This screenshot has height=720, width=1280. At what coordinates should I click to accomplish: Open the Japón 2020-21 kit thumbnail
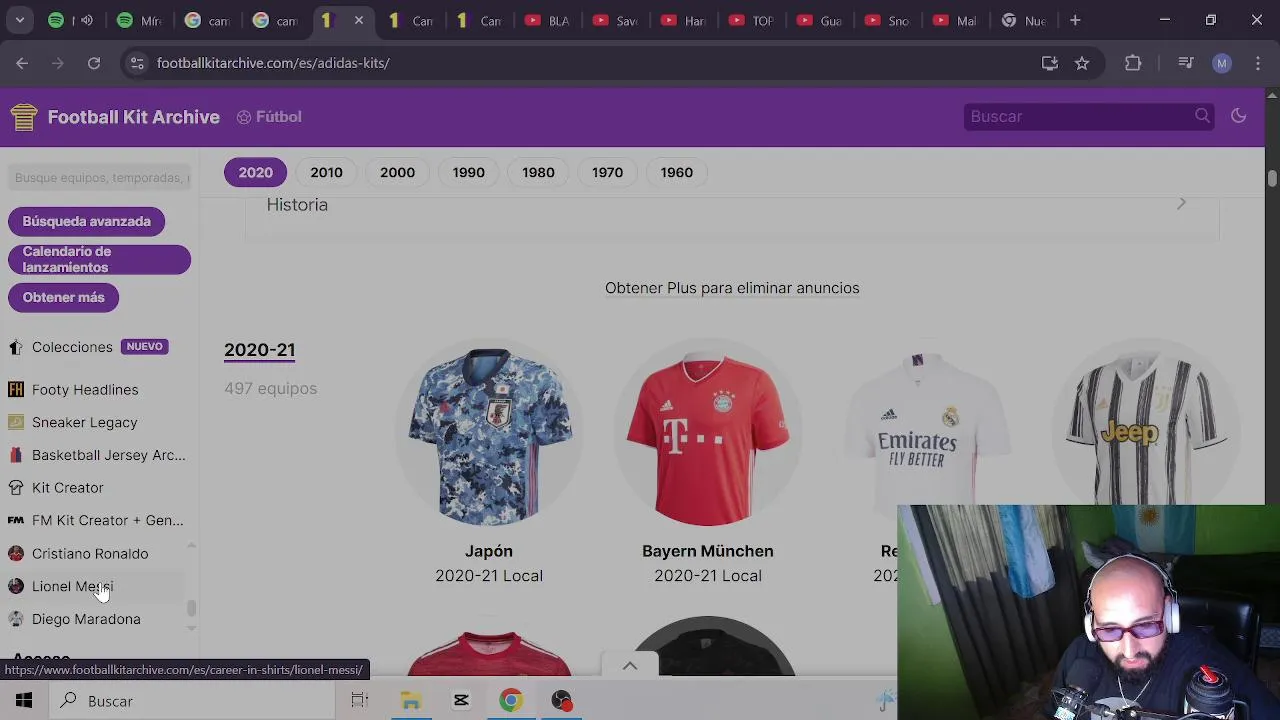489,434
